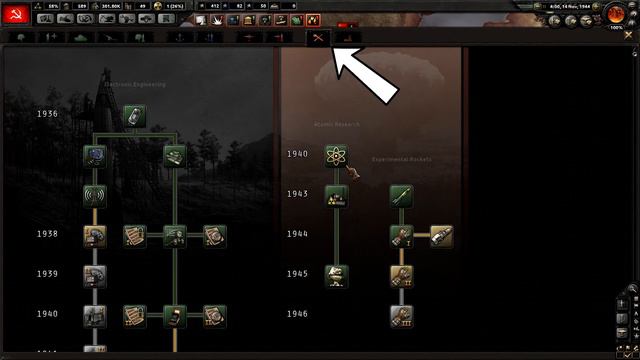Select the 1943 Experimental Rockets technology
This screenshot has width=640, height=360.
click(401, 196)
